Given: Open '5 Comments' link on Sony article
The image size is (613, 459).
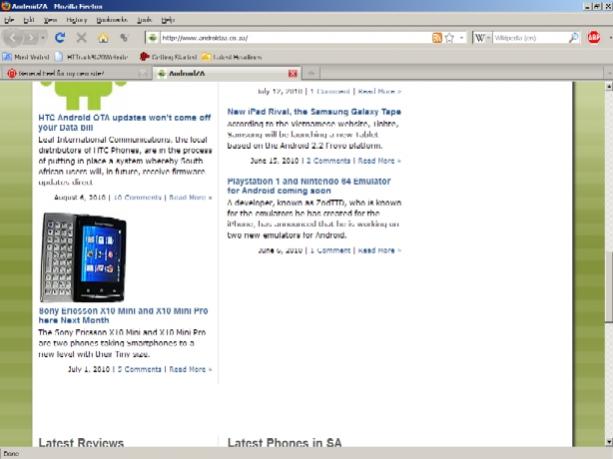Looking at the screenshot, I should coord(139,369).
